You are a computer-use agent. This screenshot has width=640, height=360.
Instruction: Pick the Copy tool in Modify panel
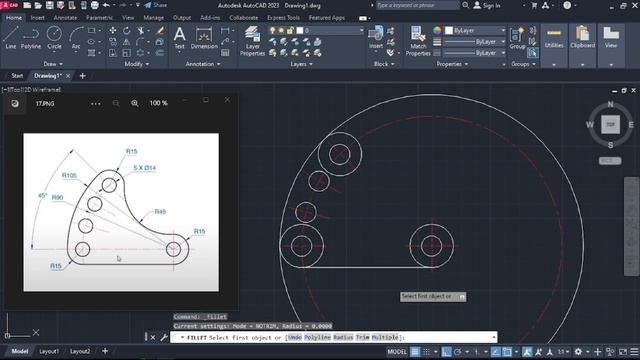click(113, 42)
